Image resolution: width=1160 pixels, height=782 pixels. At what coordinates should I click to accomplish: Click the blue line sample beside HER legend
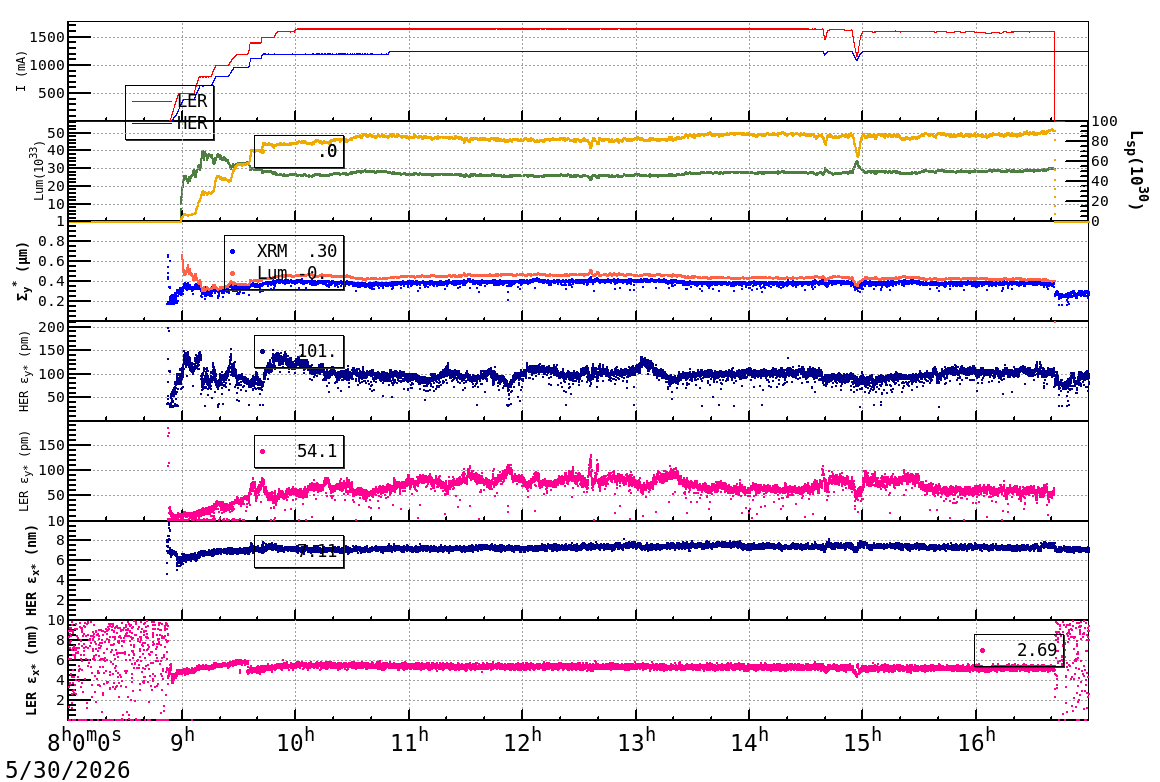[x=153, y=123]
